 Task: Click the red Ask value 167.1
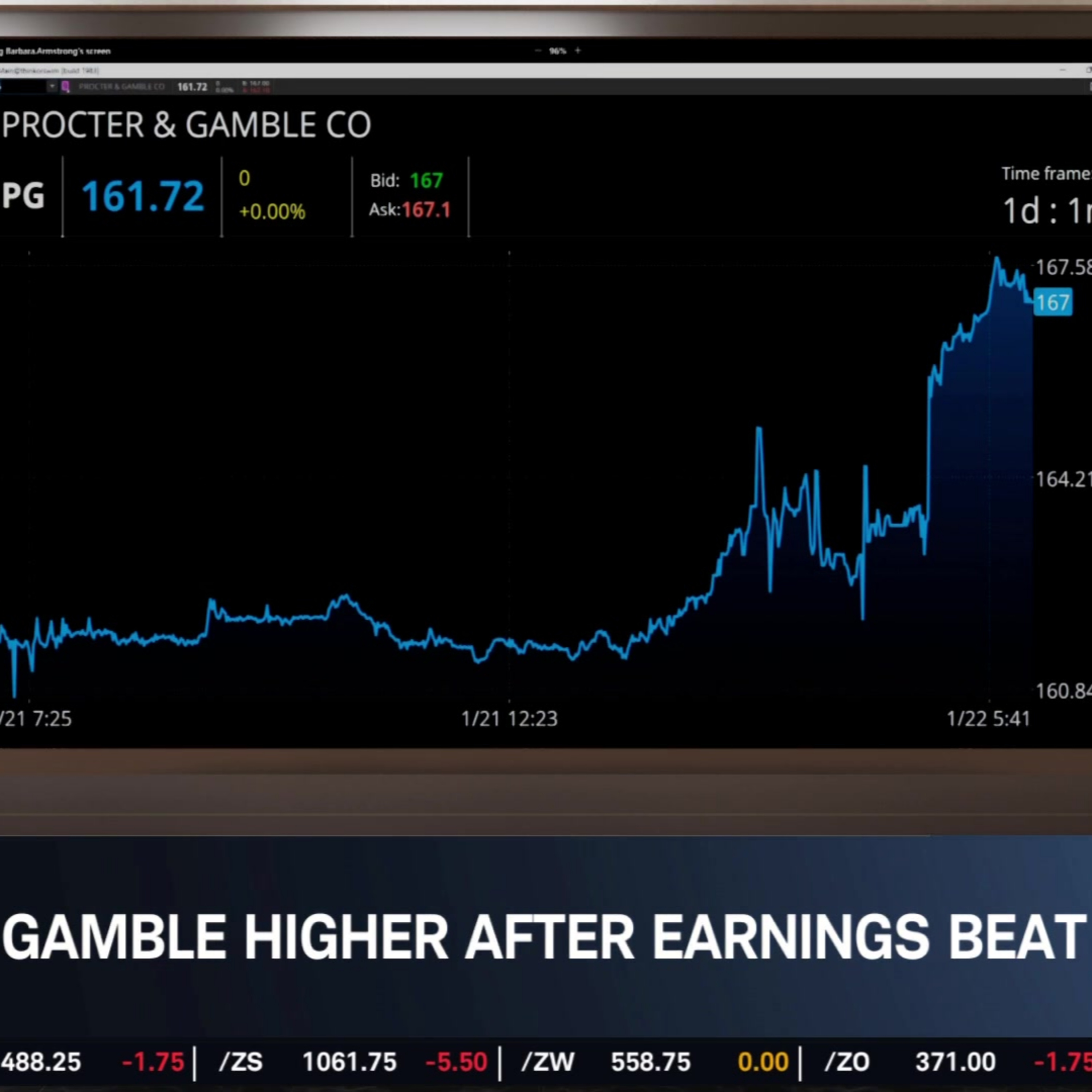[426, 210]
